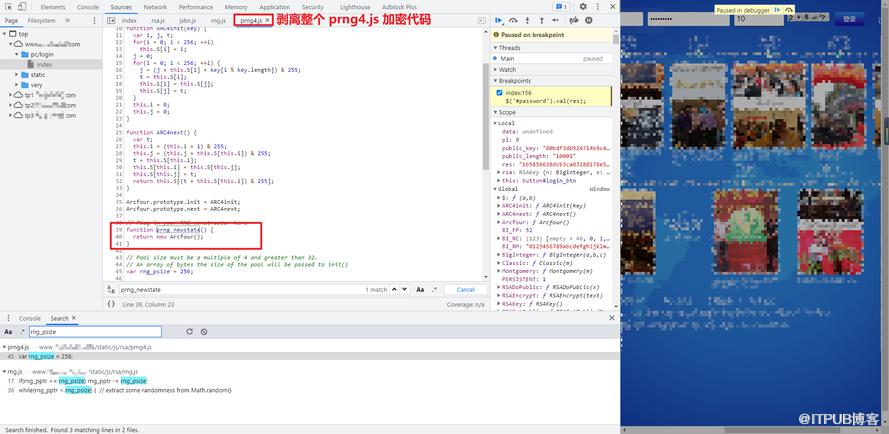Switch to the Network panel
The height and width of the screenshot is (434, 889).
155,7
